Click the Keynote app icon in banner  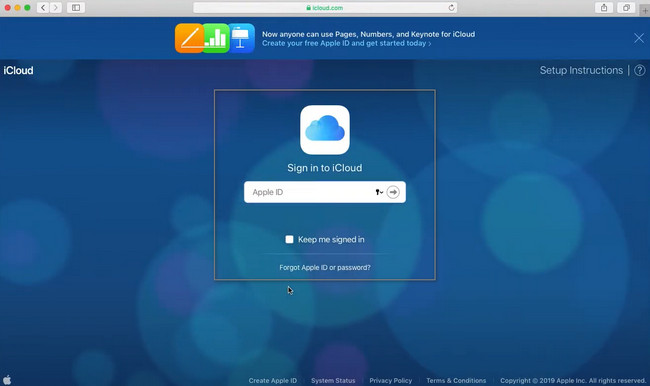tap(242, 38)
